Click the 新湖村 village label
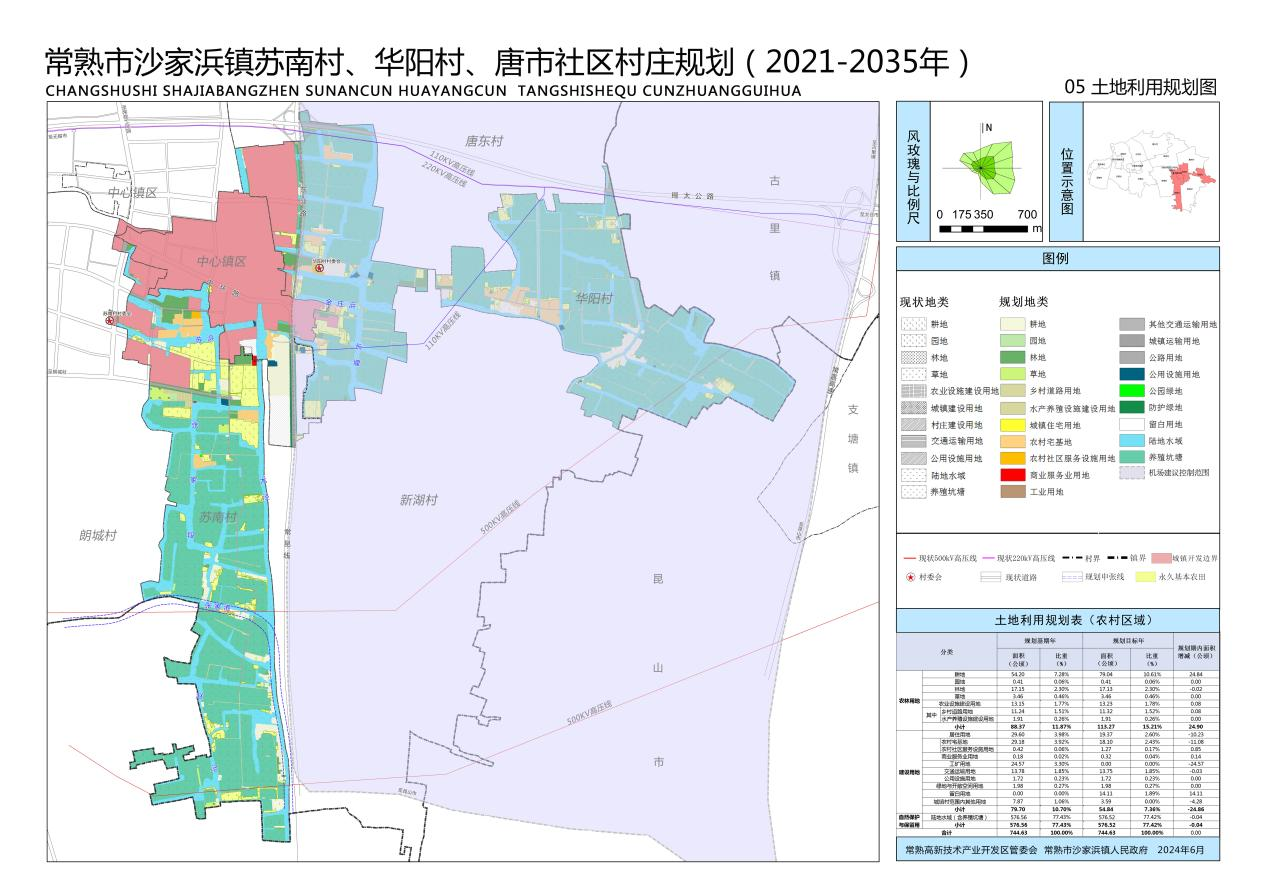 (418, 499)
